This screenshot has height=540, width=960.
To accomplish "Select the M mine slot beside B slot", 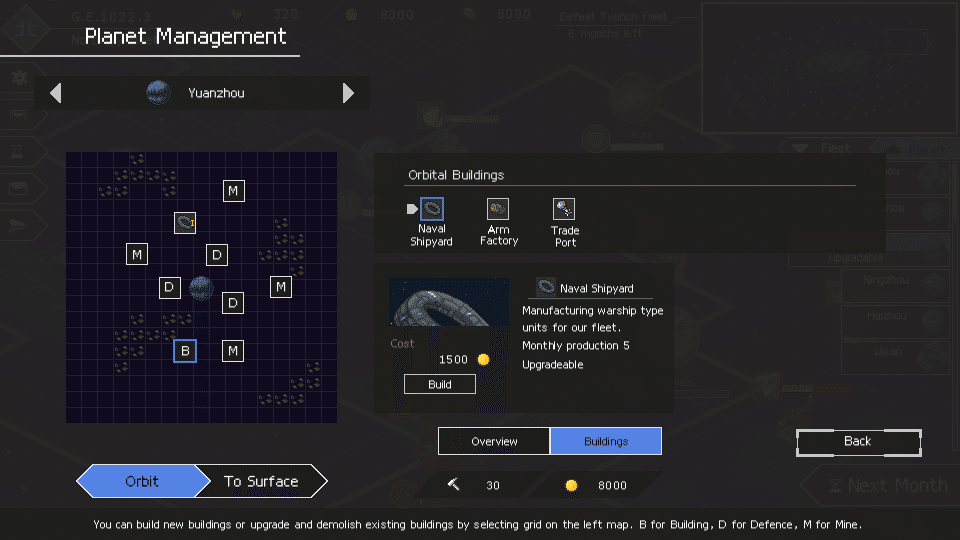I will pyautogui.click(x=233, y=351).
